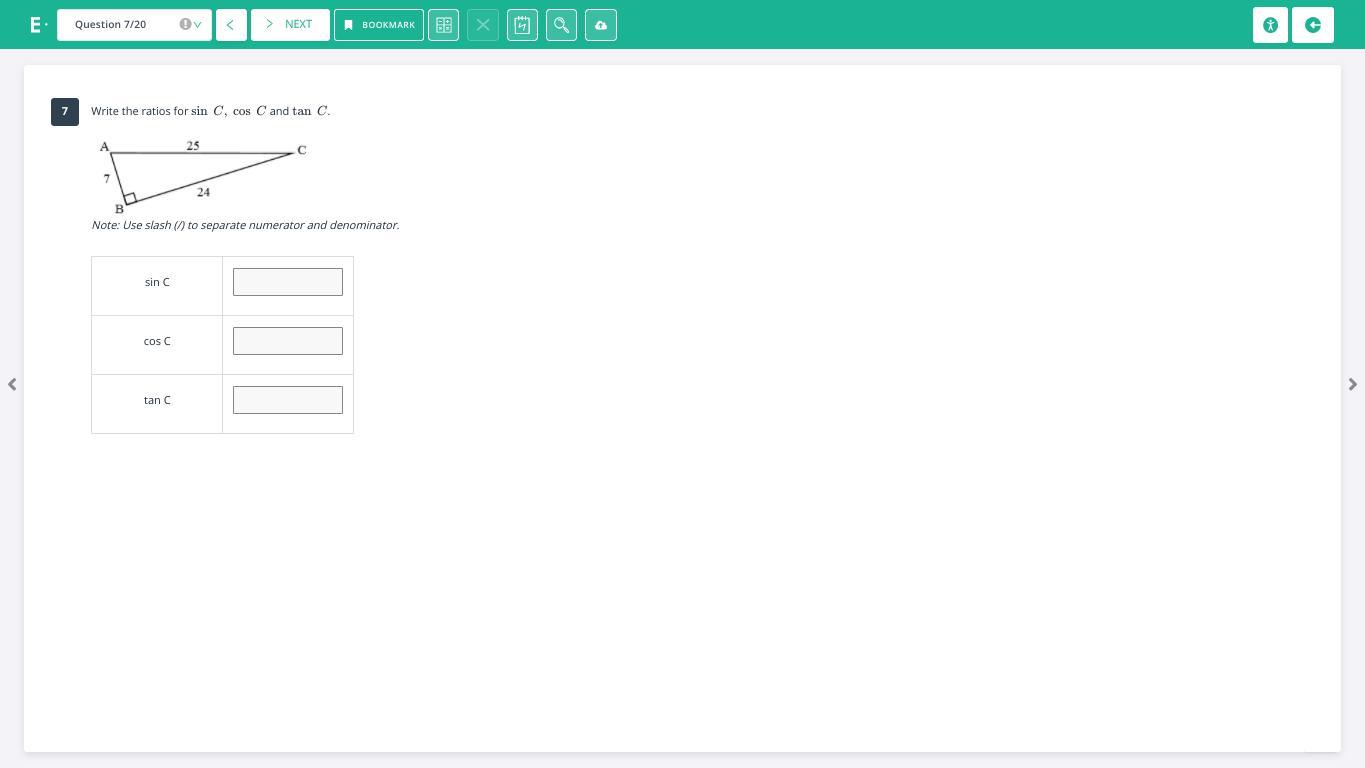Click the 'cos C' row label
This screenshot has width=1365, height=768.
click(157, 341)
